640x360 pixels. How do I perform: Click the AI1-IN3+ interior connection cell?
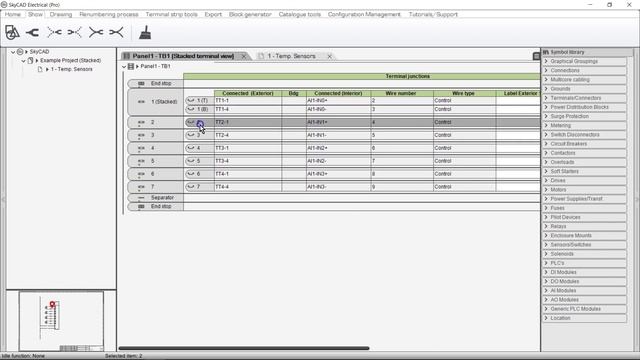pyautogui.click(x=338, y=174)
